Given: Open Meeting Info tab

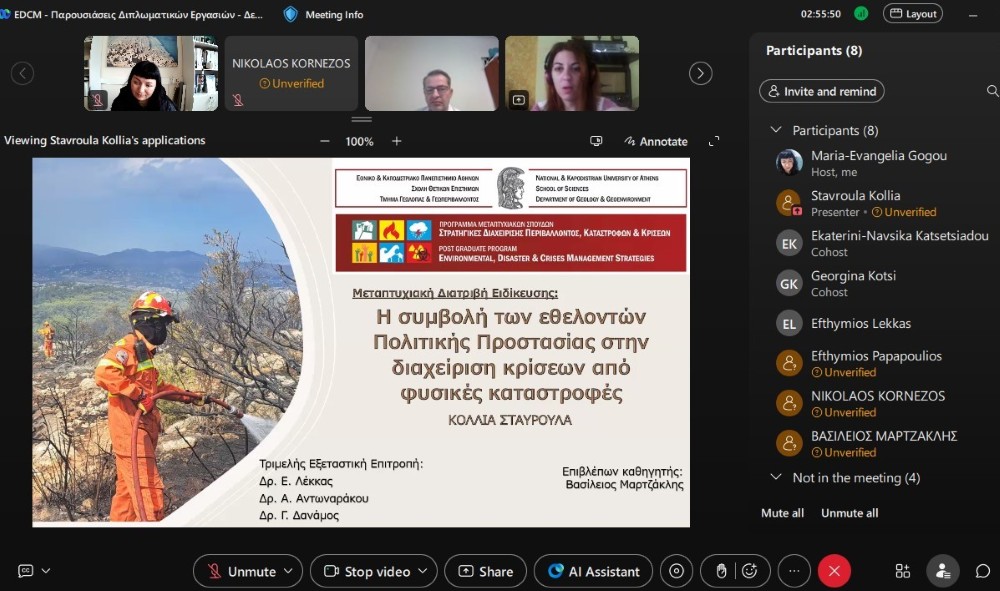Looking at the screenshot, I should [x=324, y=14].
